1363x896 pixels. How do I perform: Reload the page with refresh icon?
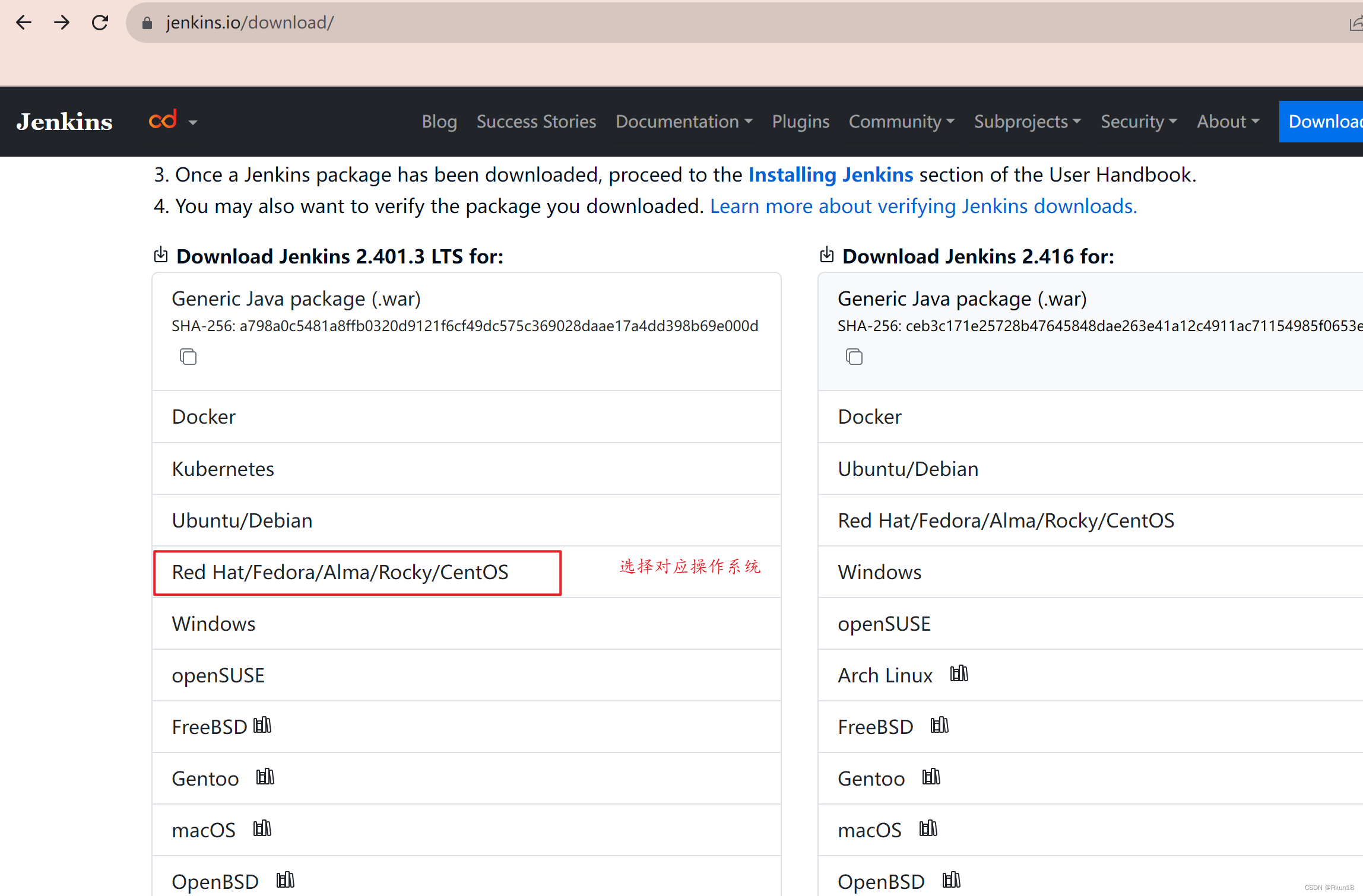pos(100,23)
